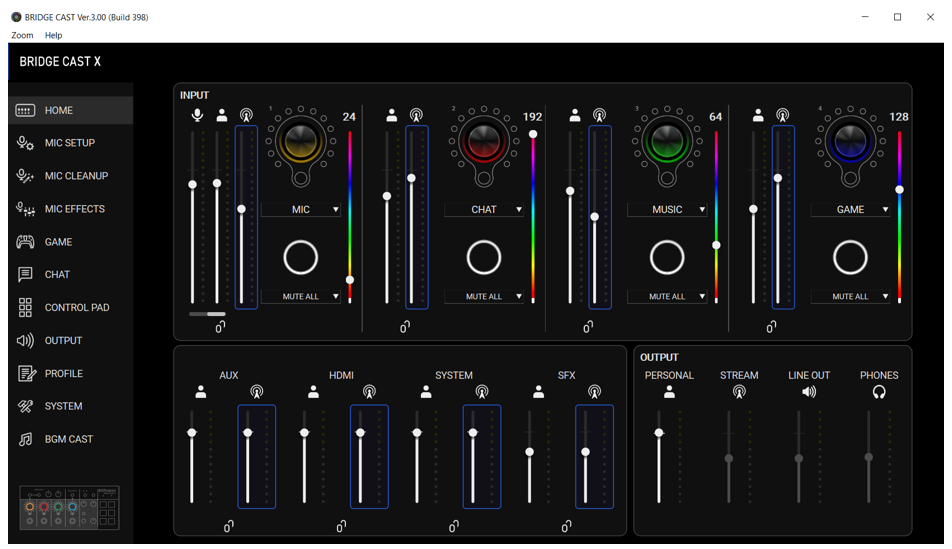Click the SFX stream mix icon
Viewport: 952px width, 549px height.
[594, 392]
